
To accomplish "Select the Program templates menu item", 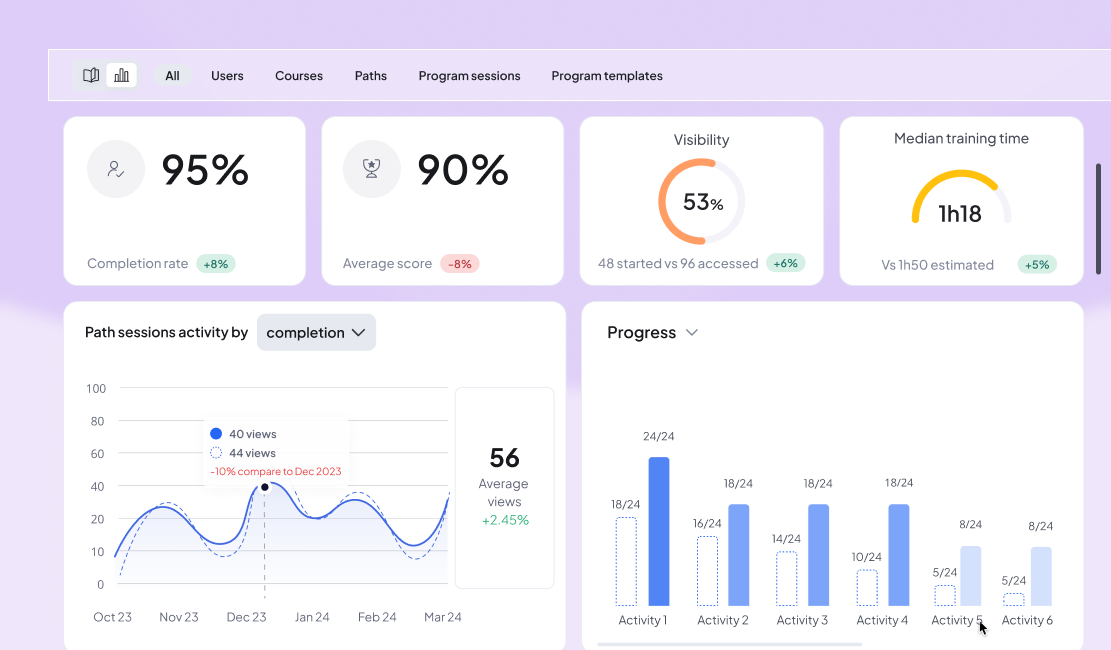I will (x=606, y=75).
